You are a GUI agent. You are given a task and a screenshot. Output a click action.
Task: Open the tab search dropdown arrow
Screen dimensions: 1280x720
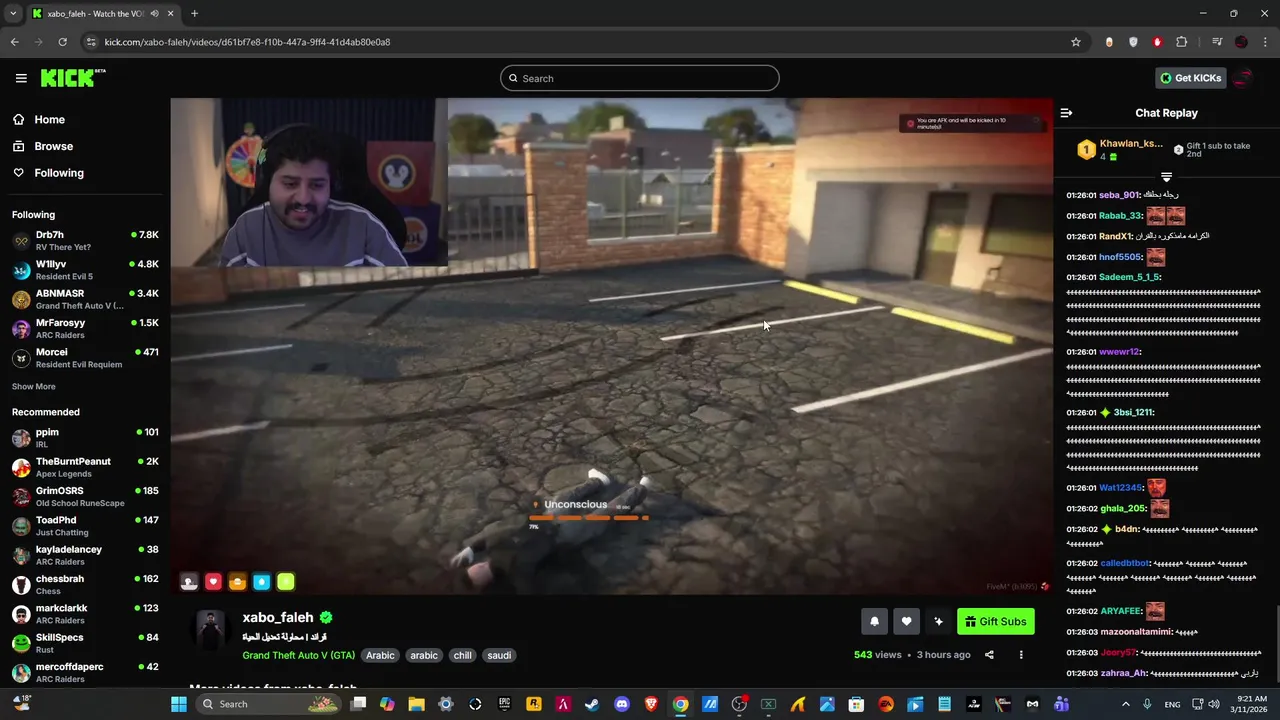coord(13,14)
